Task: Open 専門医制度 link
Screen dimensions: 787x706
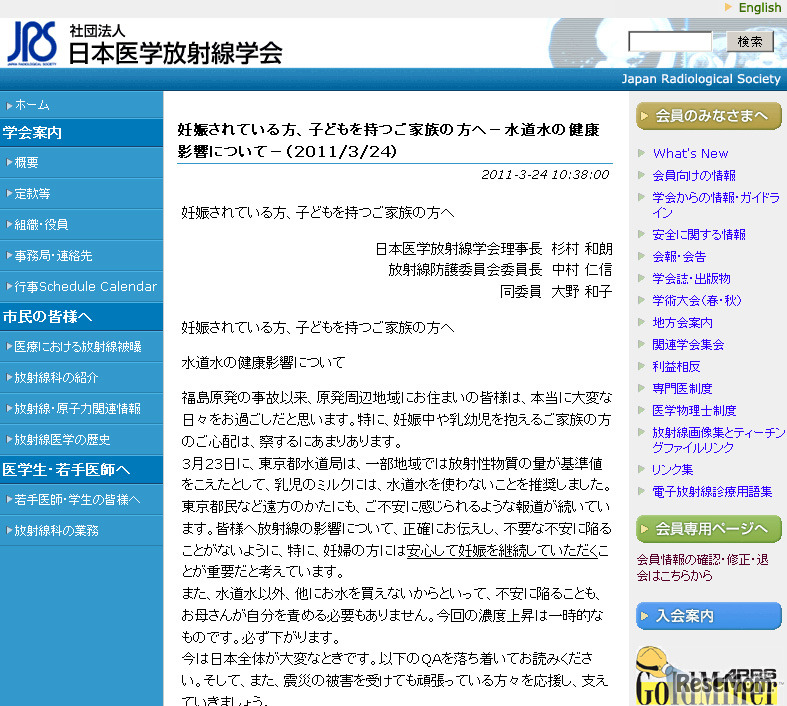Action: (682, 389)
